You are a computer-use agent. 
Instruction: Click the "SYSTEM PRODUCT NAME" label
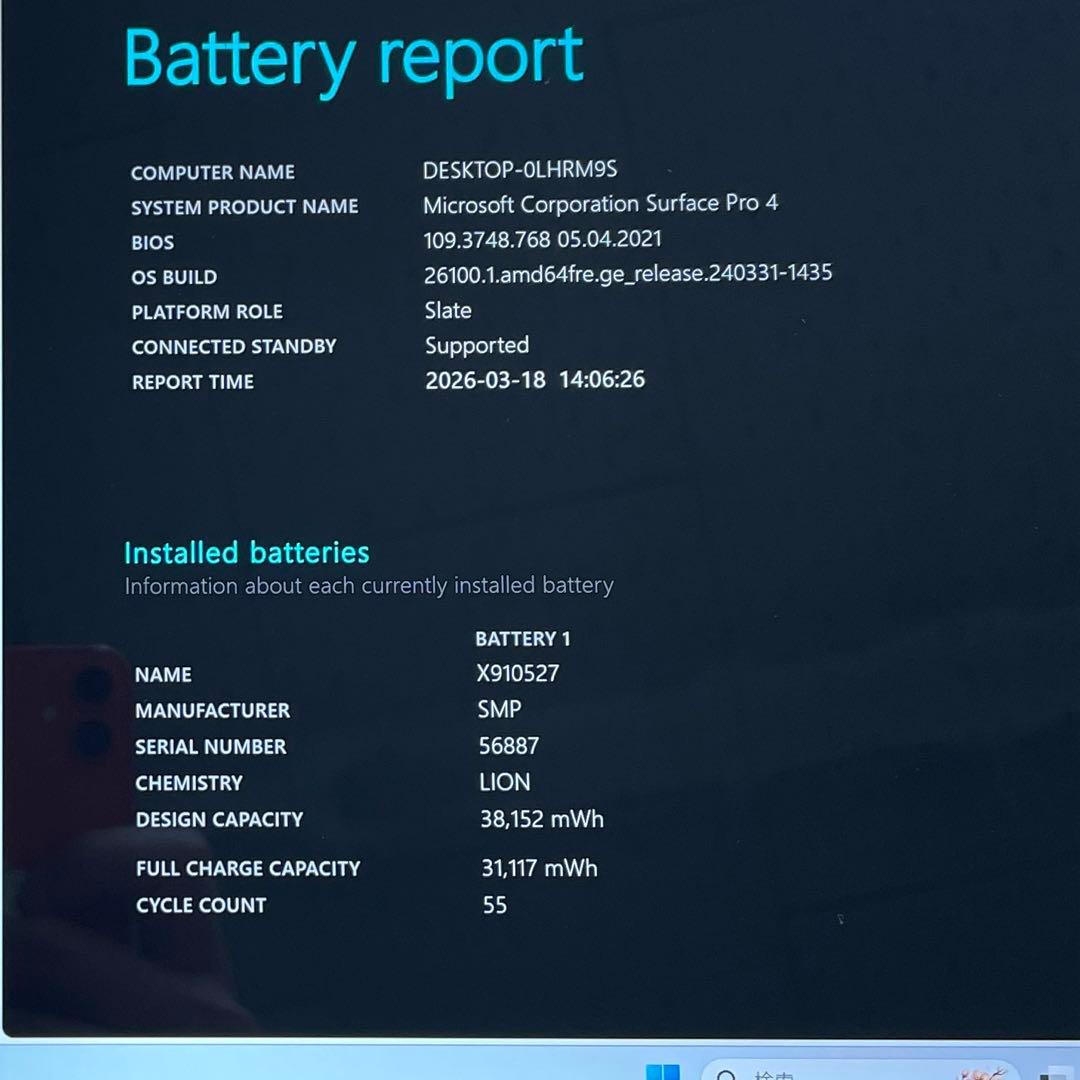click(x=245, y=207)
